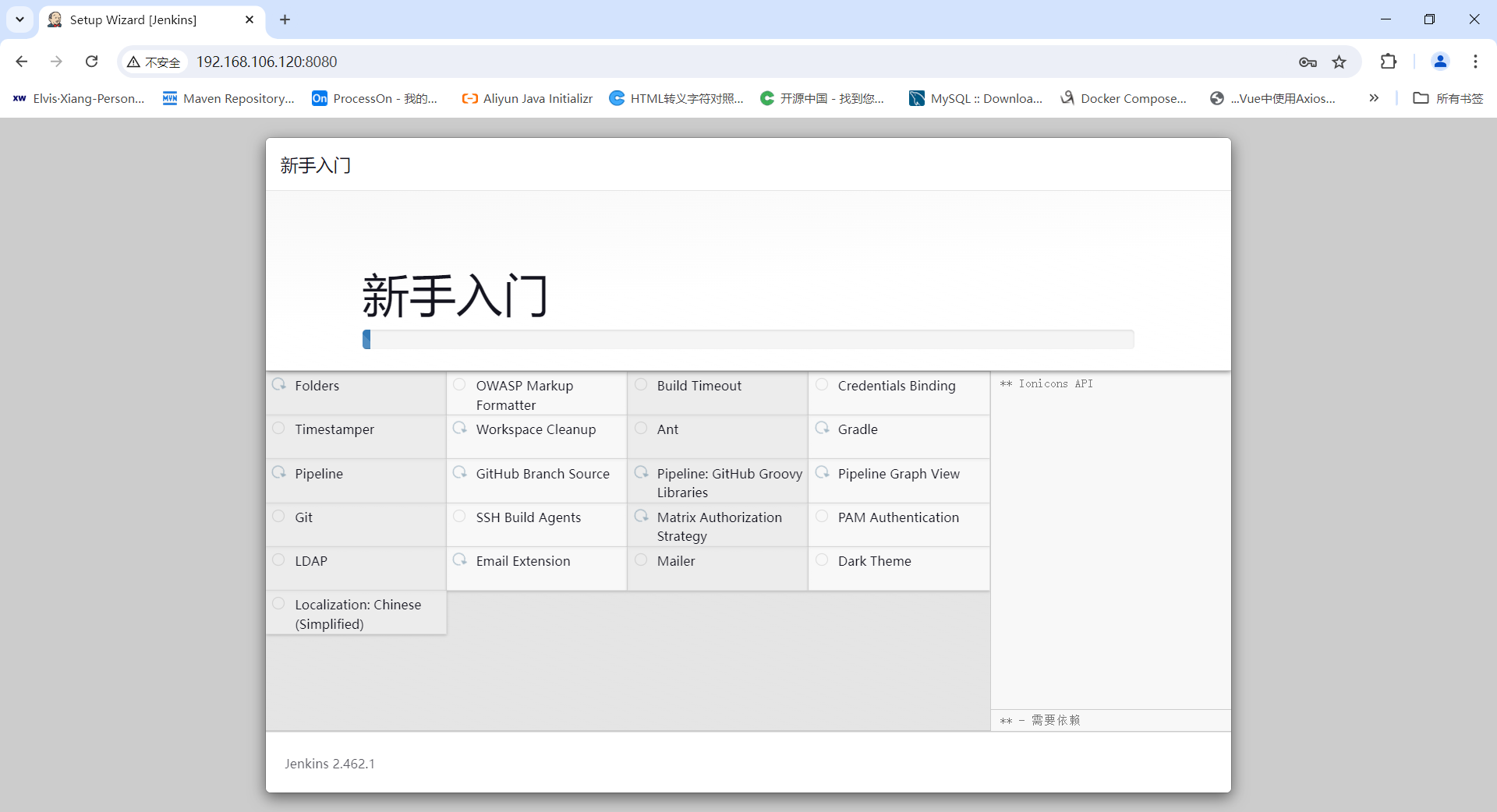
Task: Click the OWASP Markup Formatter pending circle
Action: (x=459, y=384)
